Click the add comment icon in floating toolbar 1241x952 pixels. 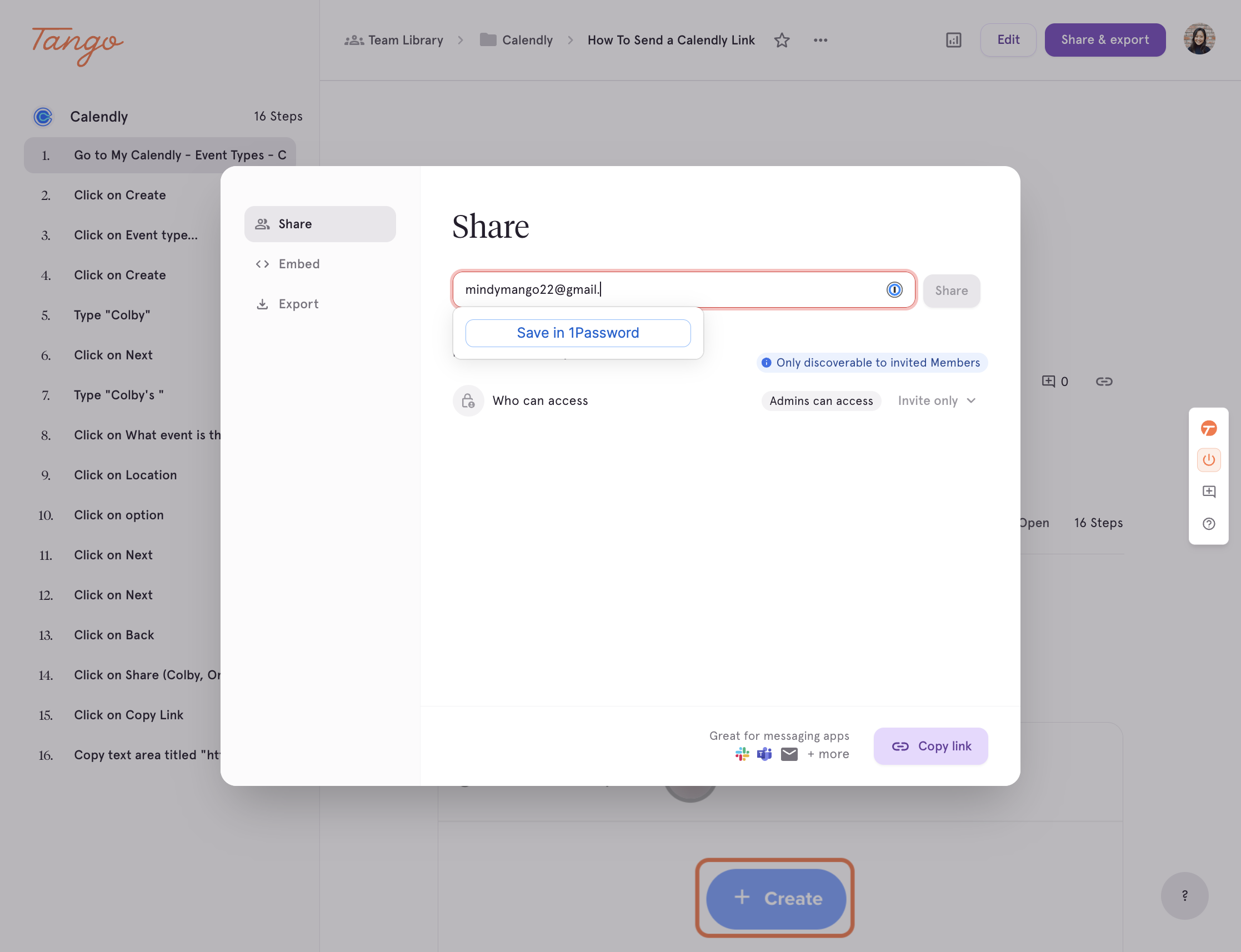1209,492
